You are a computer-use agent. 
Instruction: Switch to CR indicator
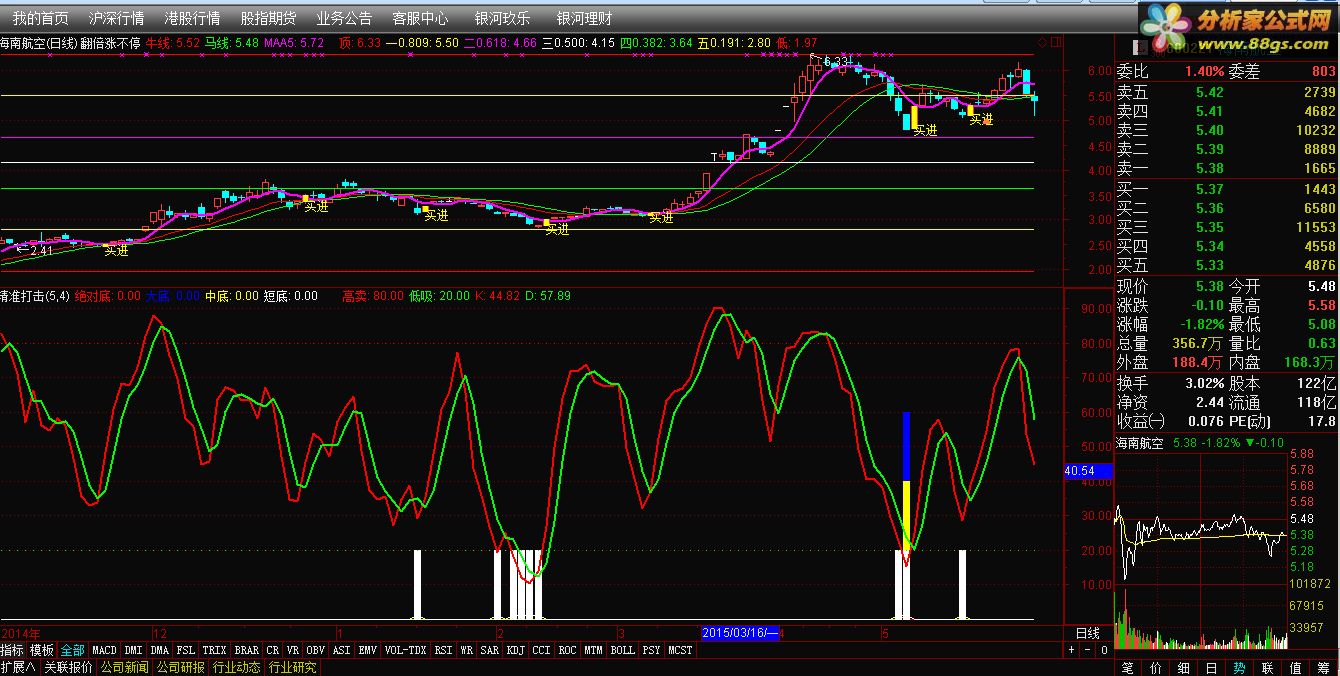(x=273, y=650)
